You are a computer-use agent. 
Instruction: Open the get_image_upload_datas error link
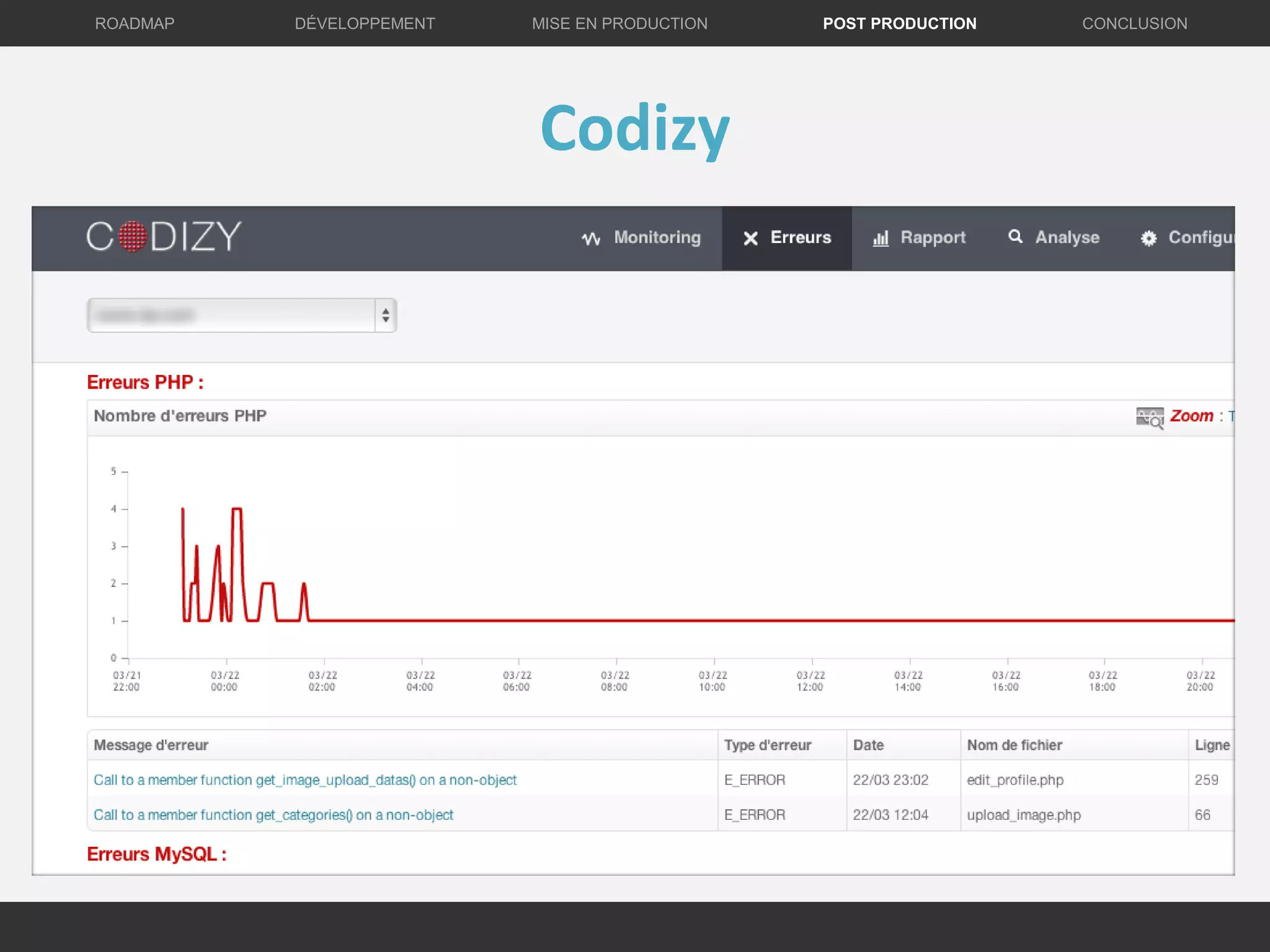305,780
